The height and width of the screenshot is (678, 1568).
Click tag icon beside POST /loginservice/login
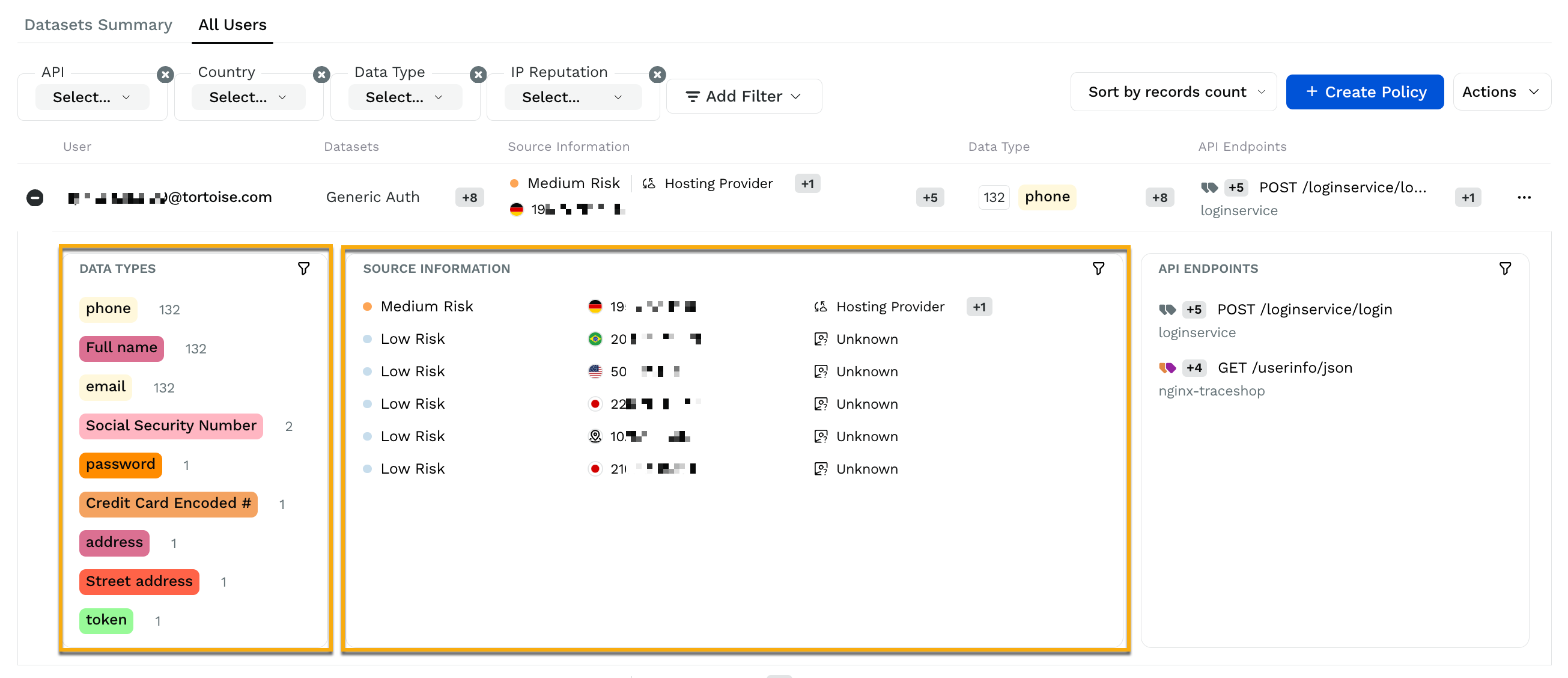(1167, 310)
